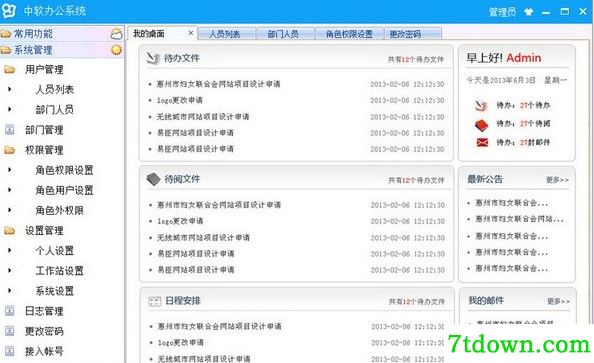Expand the arrow beside 部门人员

click(9, 110)
